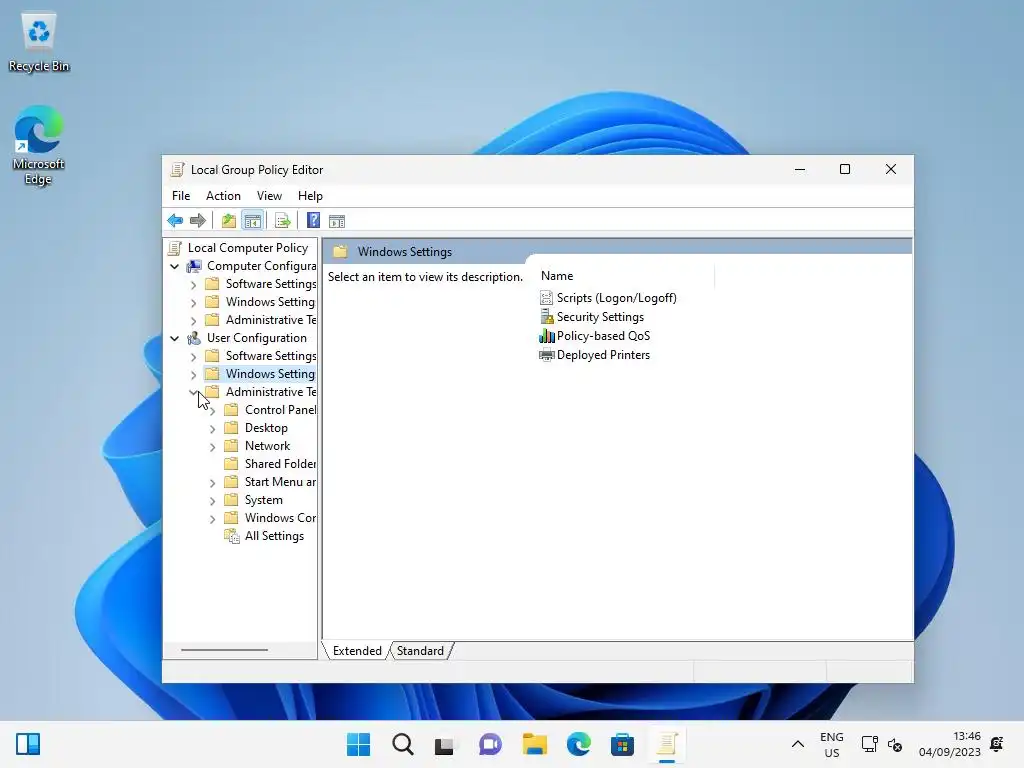Open clock and date in taskbar

[x=950, y=744]
